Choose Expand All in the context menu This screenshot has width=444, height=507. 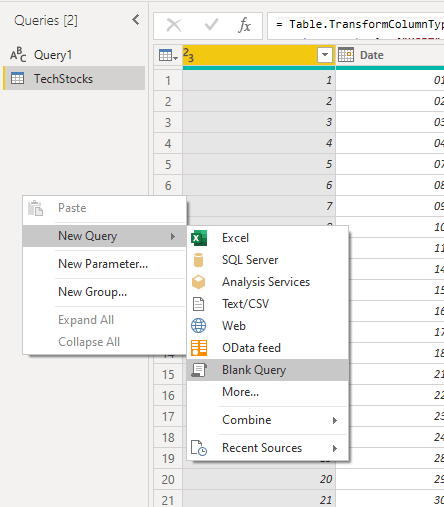(104, 320)
